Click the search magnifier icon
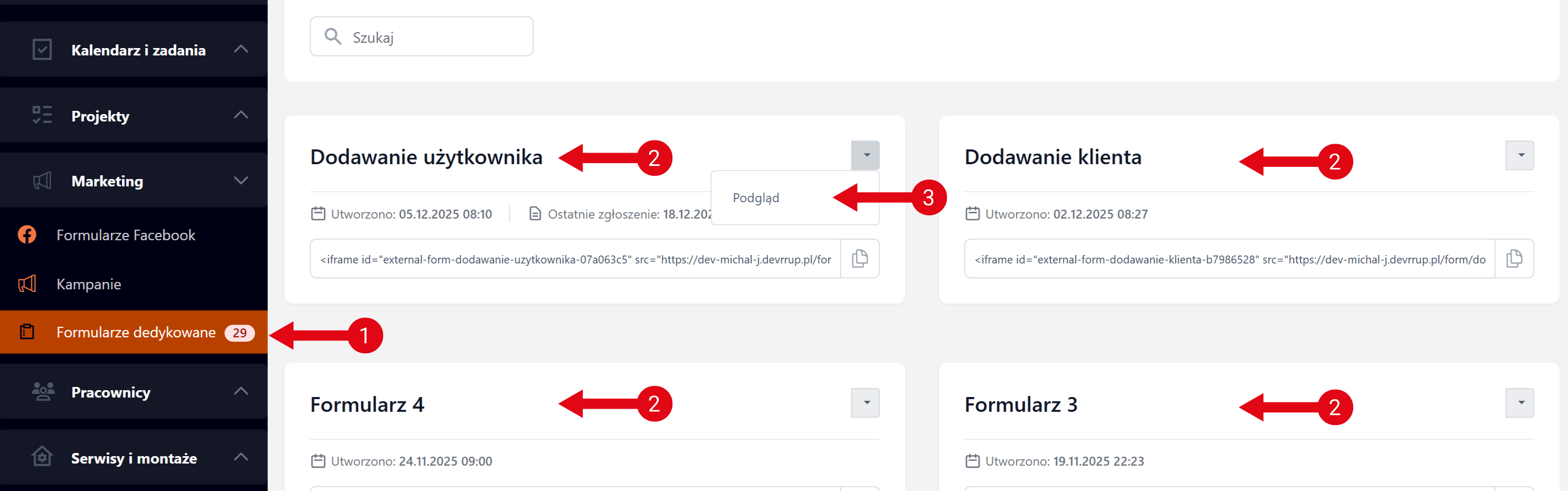 click(x=332, y=36)
